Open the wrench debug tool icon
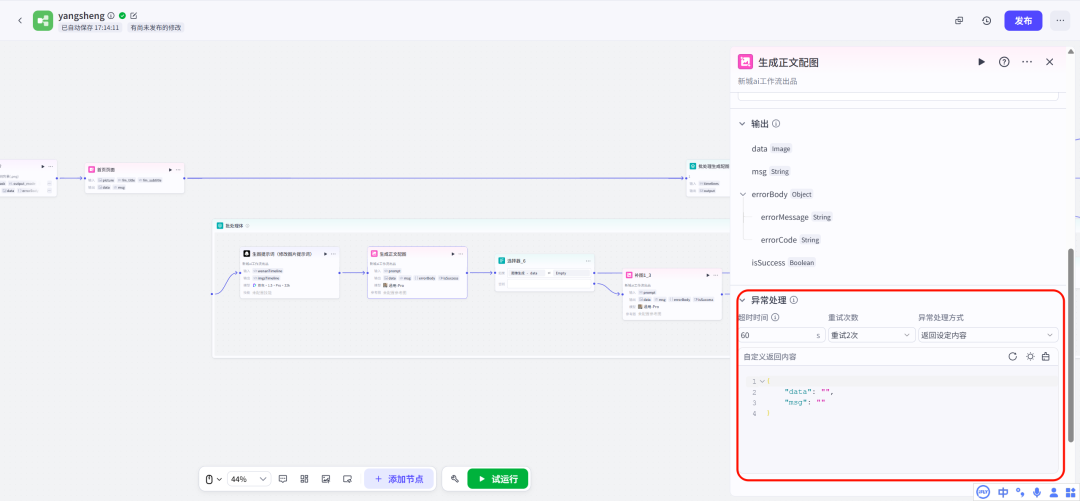The width and height of the screenshot is (1080, 501). pyautogui.click(x=455, y=479)
